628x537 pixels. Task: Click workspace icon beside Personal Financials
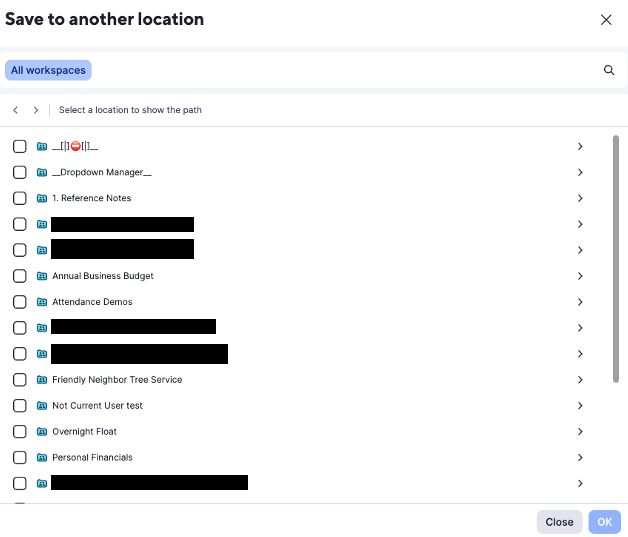[x=42, y=457]
